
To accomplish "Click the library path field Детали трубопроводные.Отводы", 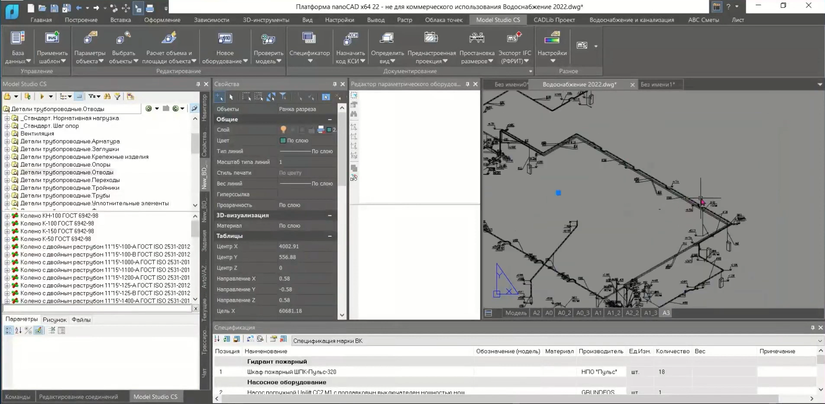I will (x=71, y=108).
